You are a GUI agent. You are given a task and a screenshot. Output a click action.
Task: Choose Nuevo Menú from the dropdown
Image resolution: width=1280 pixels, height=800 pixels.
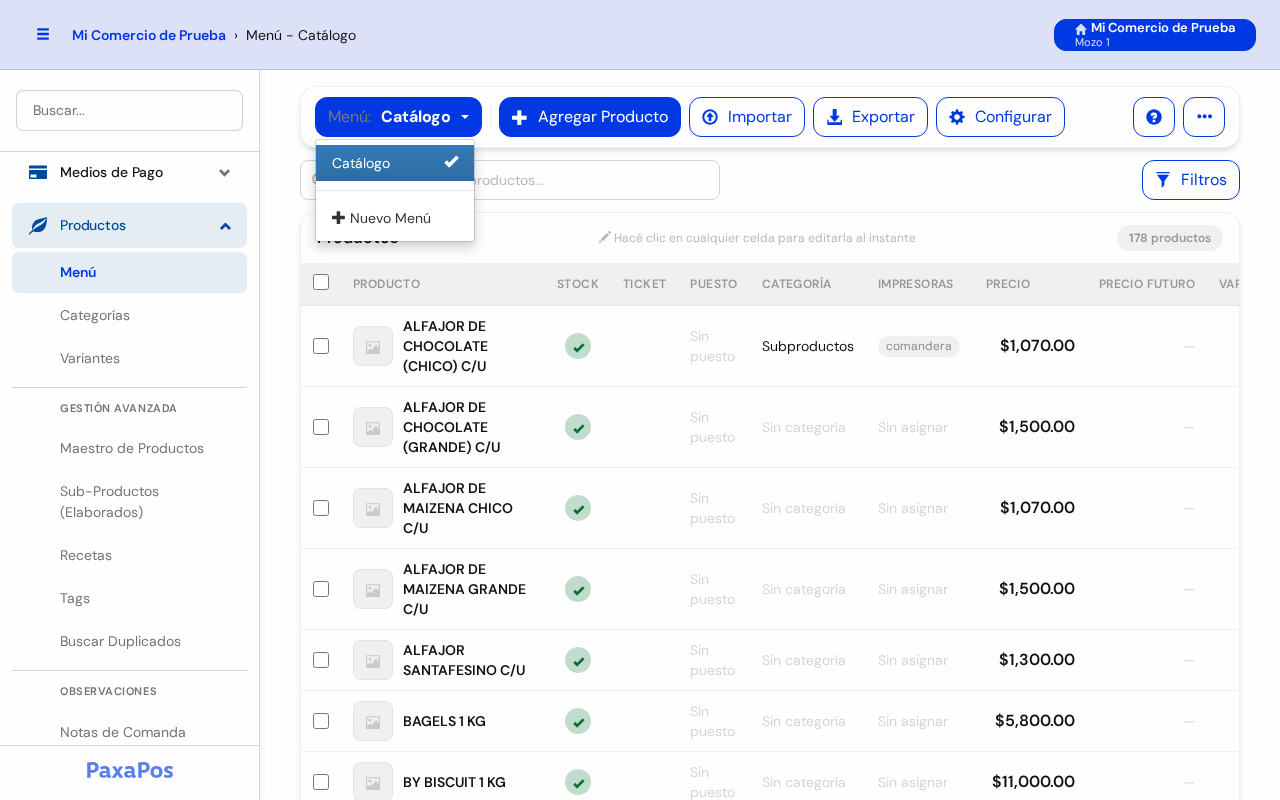tap(395, 218)
